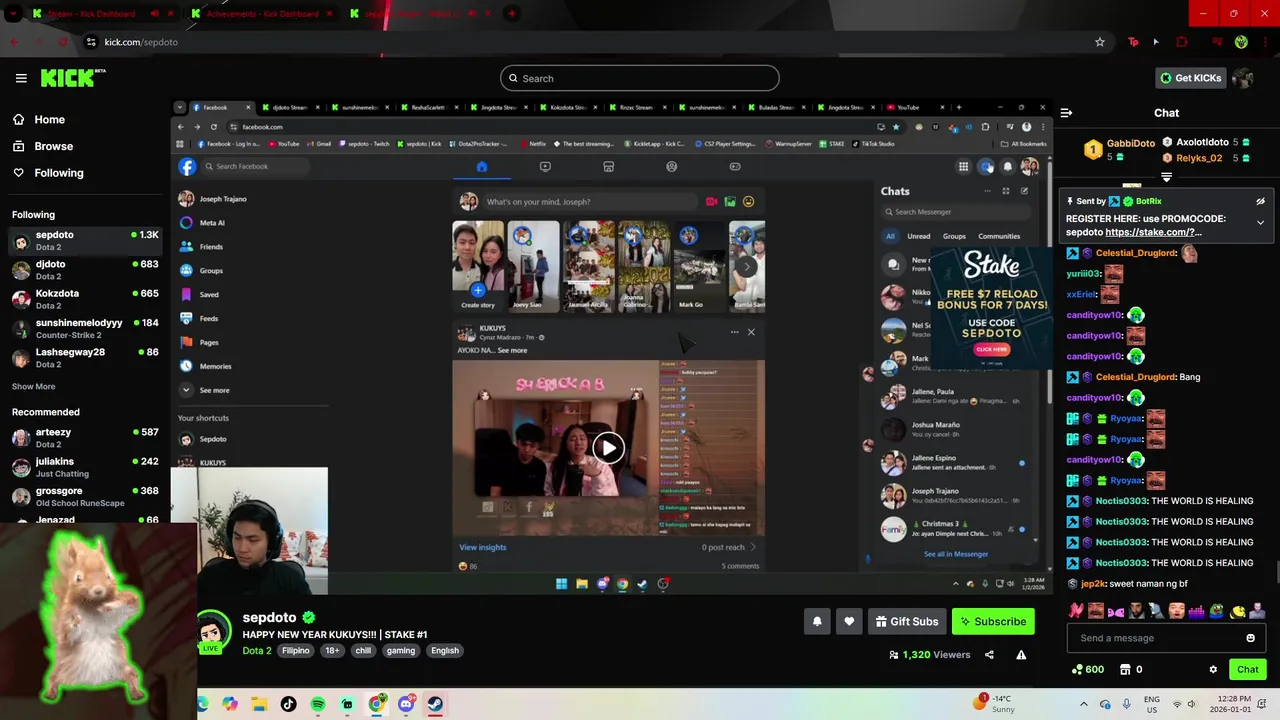Open the tab search dropdown arrow
The image size is (1280, 720).
(x=13, y=14)
